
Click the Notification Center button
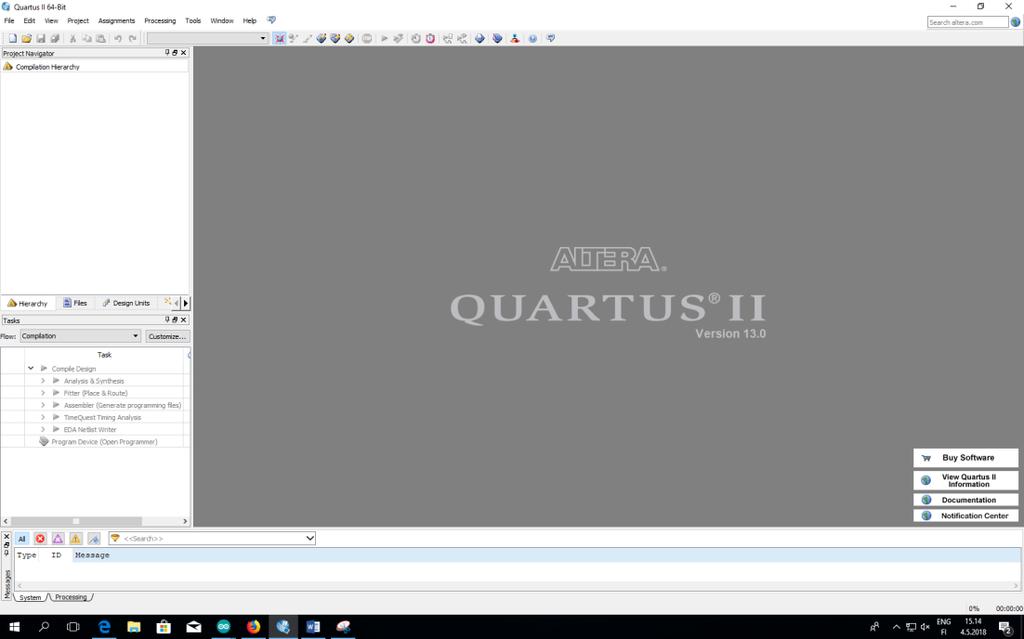965,516
